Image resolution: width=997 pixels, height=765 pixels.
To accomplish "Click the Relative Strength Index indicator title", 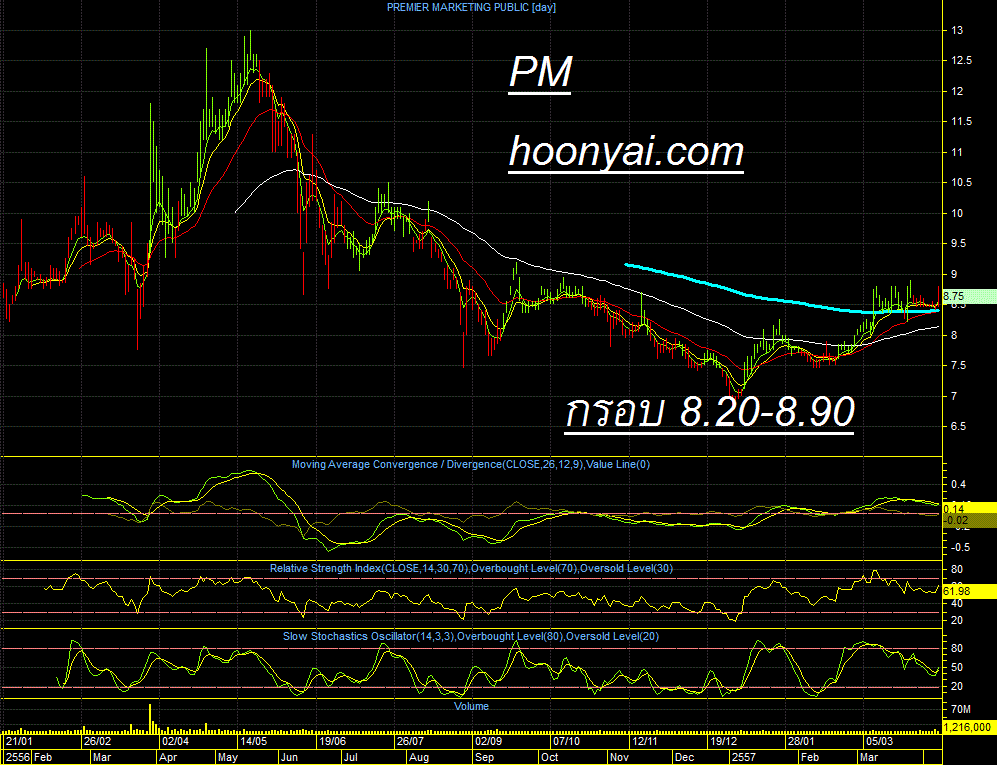I will coord(471,569).
